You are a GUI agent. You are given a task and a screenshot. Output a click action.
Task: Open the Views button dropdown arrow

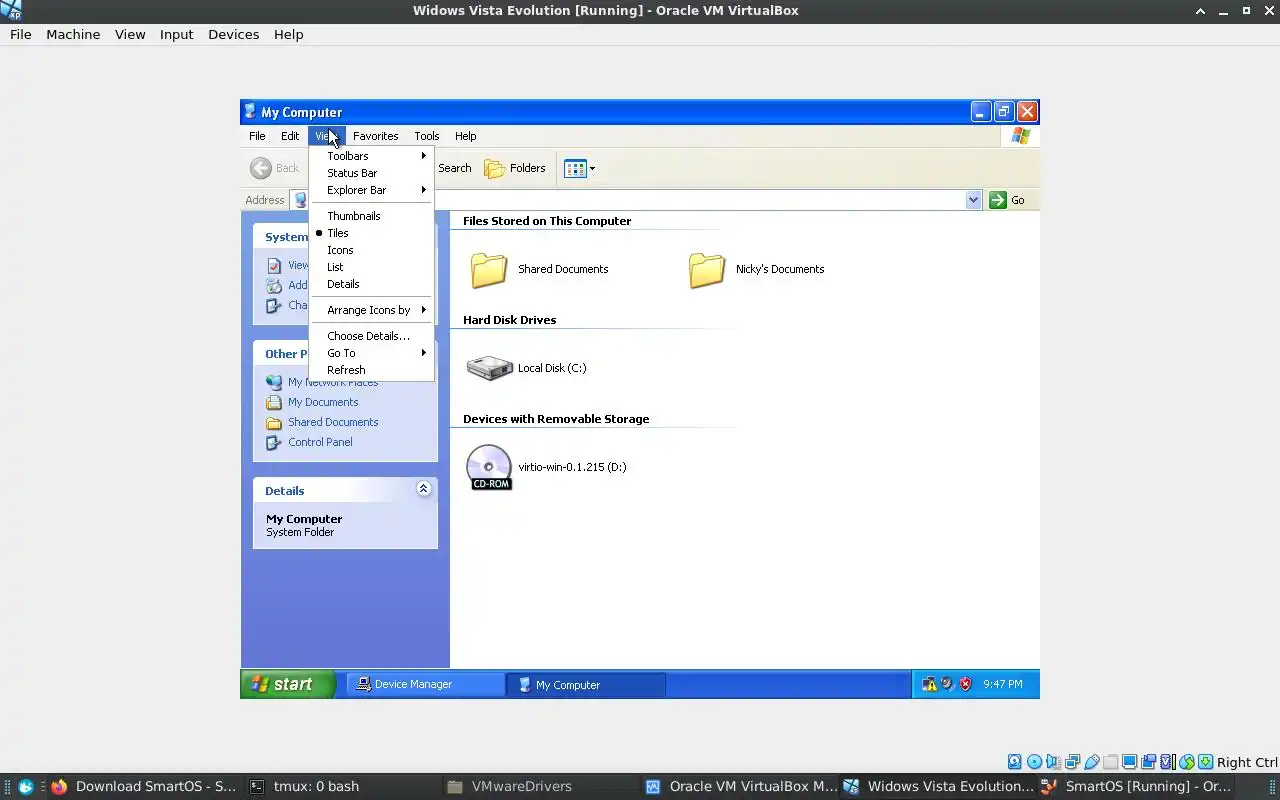click(592, 168)
